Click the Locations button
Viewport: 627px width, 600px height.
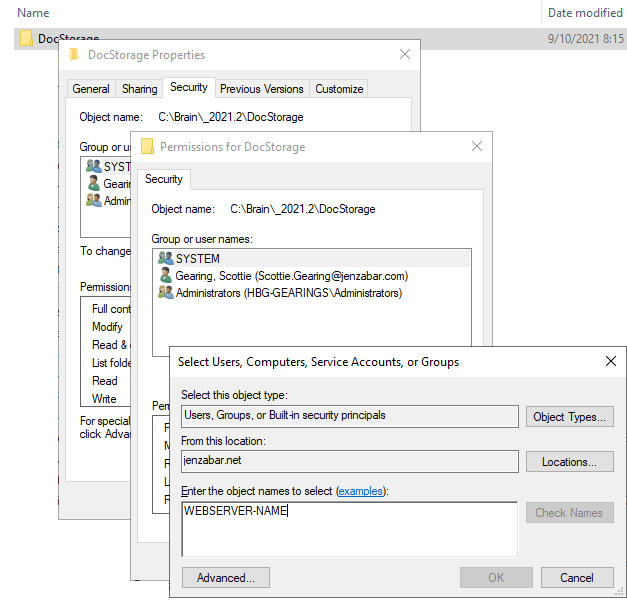coord(569,462)
